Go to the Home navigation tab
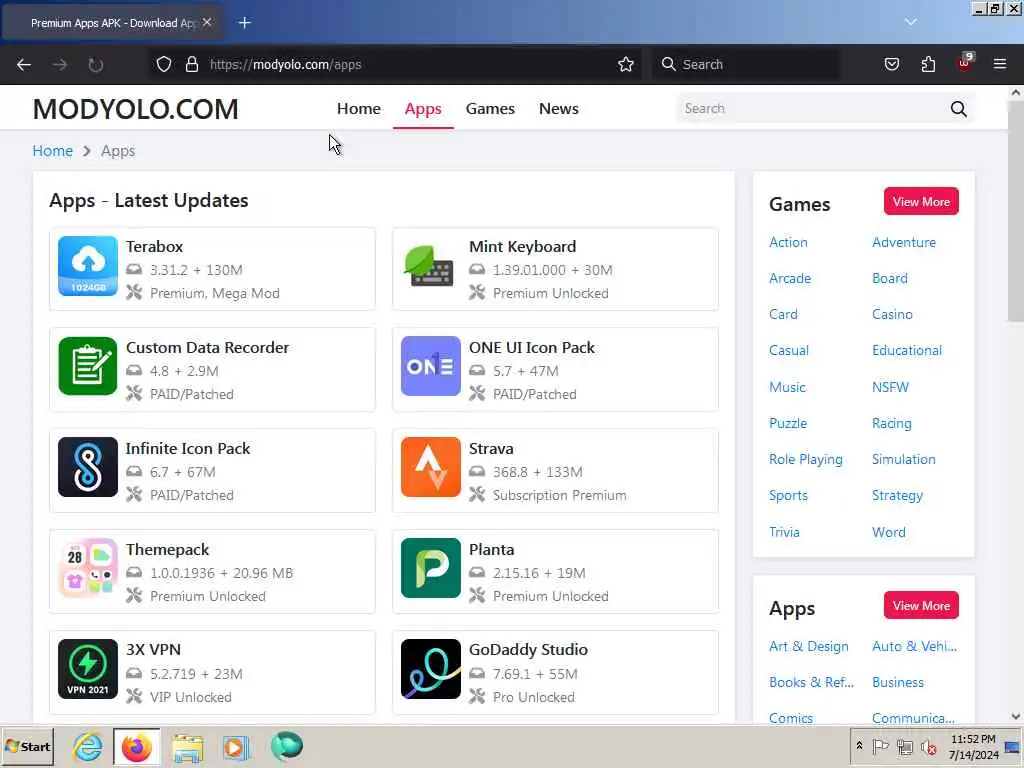The image size is (1024, 768). point(359,108)
